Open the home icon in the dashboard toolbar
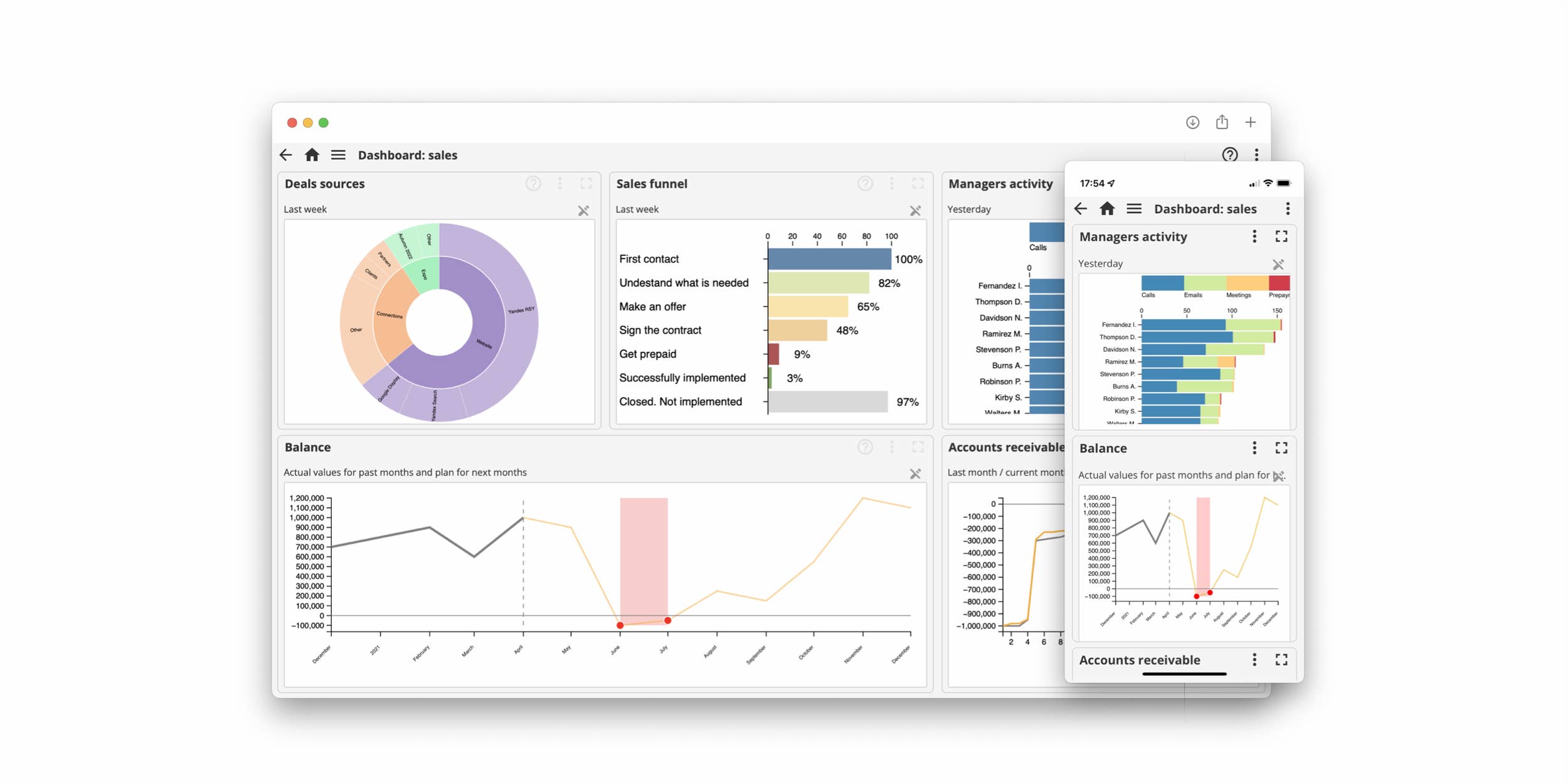 pyautogui.click(x=312, y=154)
